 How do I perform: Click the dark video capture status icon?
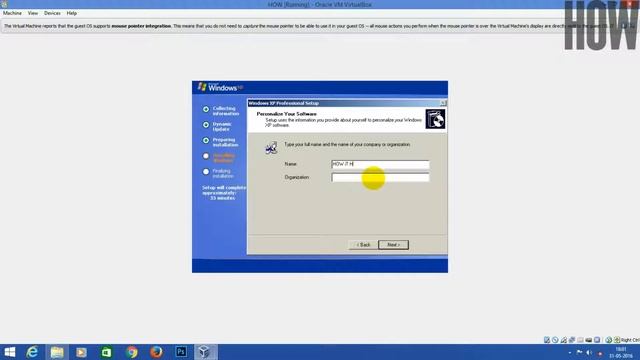(589, 340)
